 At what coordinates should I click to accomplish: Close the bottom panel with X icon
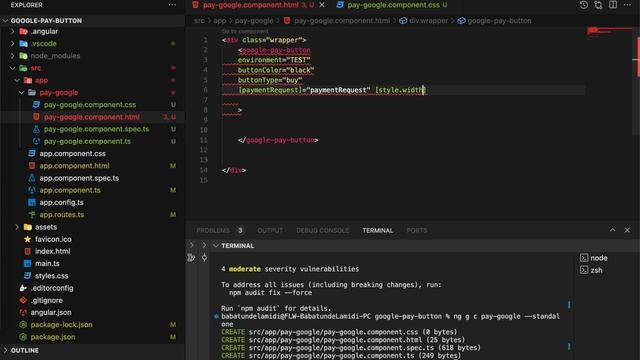[627, 230]
